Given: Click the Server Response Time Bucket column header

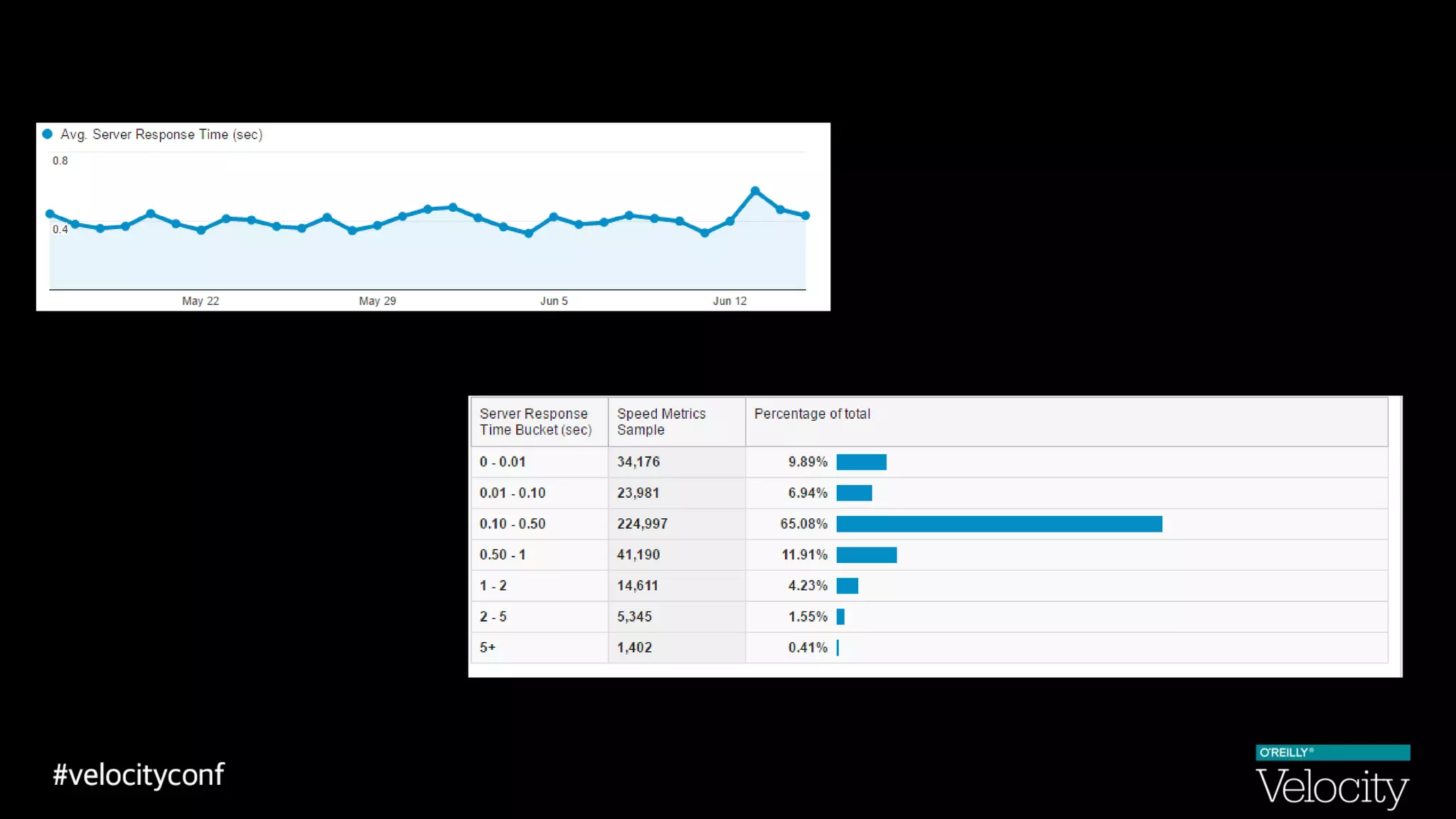Looking at the screenshot, I should [535, 422].
